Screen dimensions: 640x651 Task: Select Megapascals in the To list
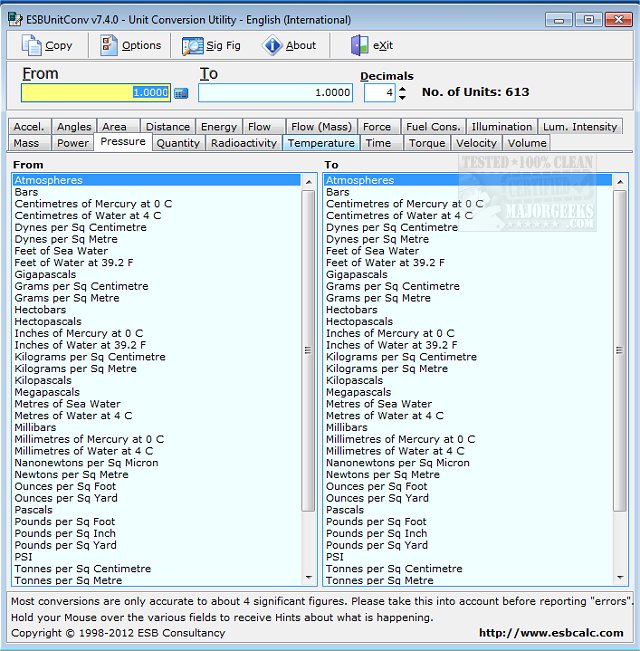467,392
